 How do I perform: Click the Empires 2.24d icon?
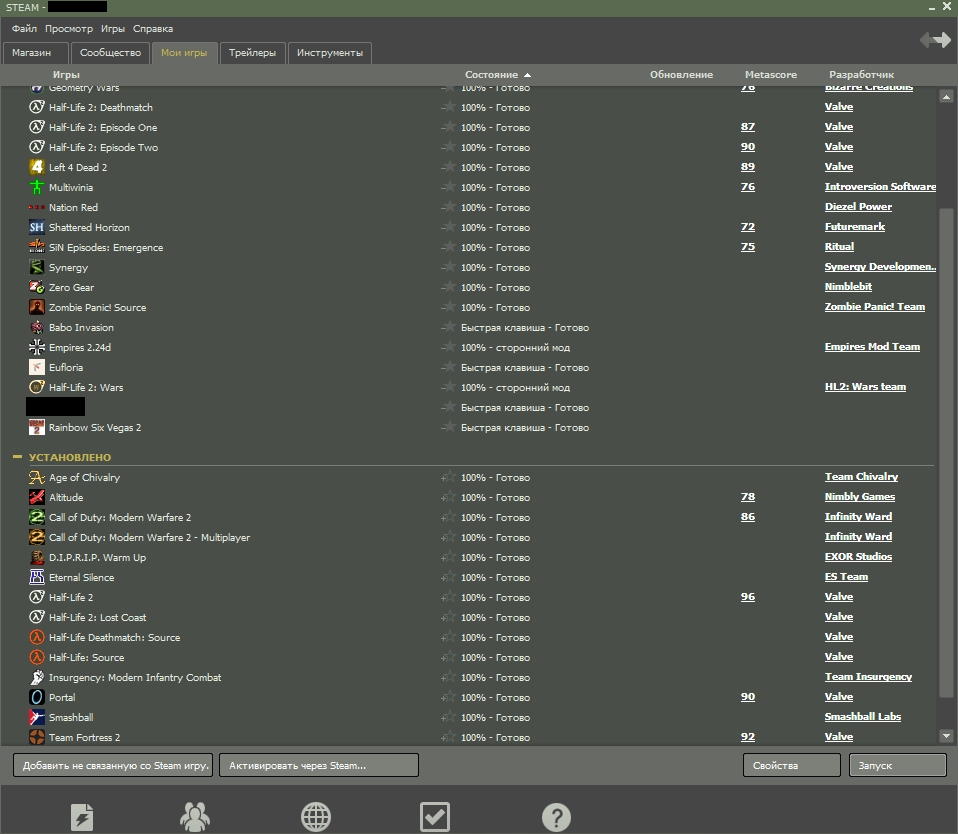[37, 347]
